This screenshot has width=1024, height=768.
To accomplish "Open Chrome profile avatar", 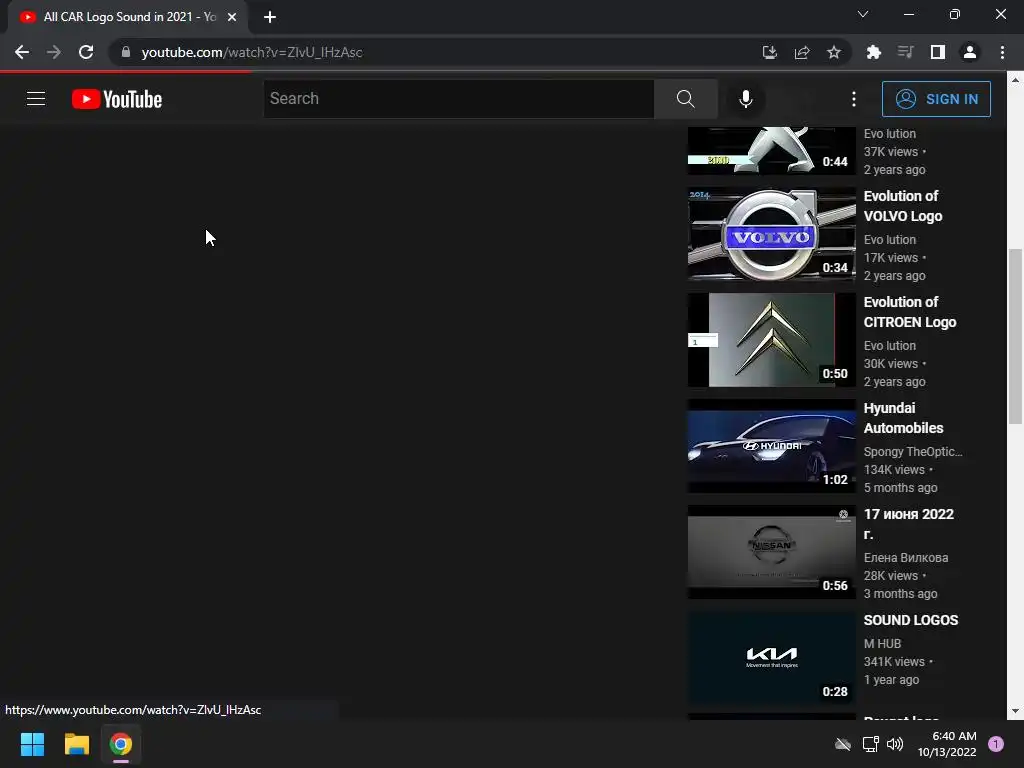I will pyautogui.click(x=970, y=52).
